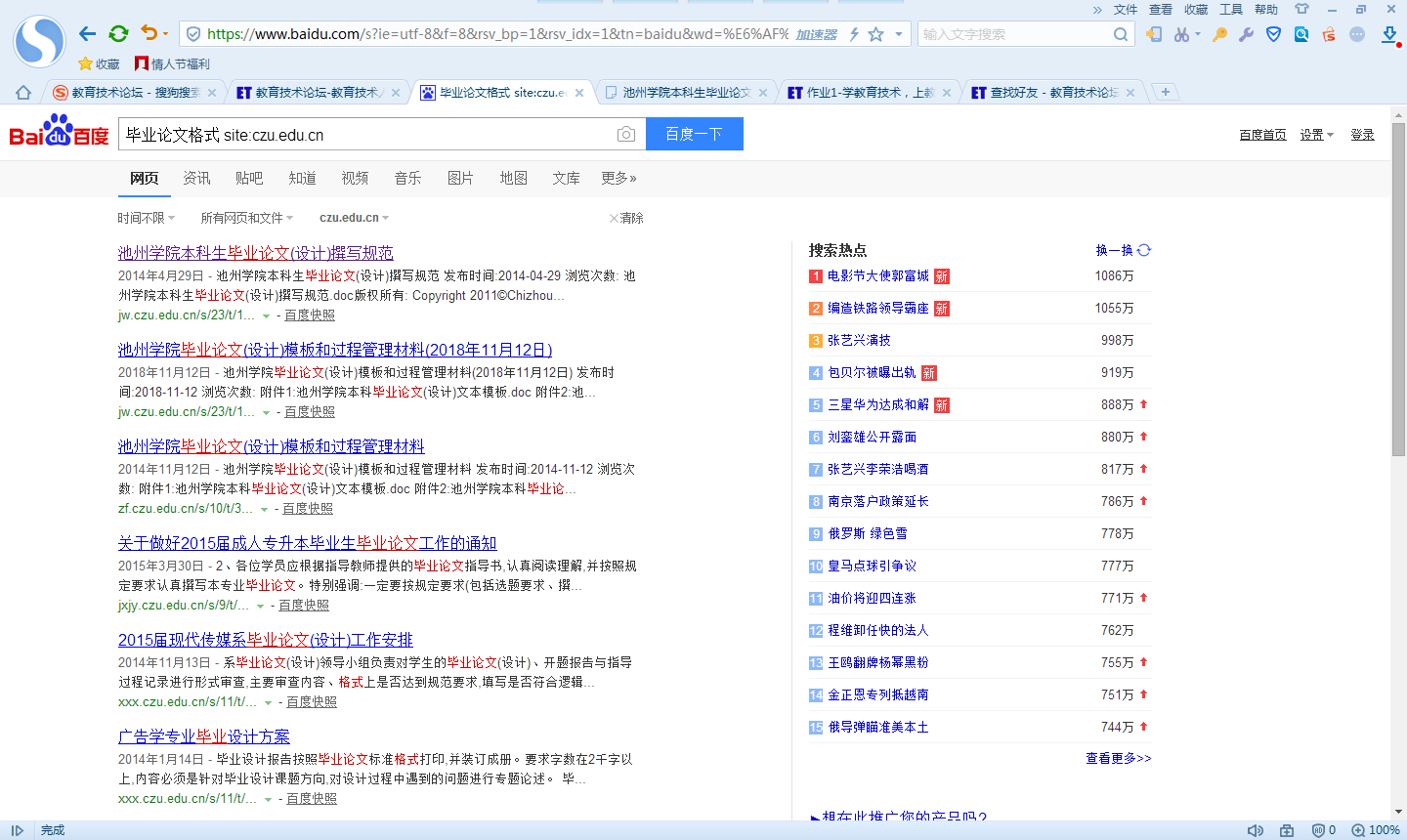Expand the screenshot tool dropdown arrow

1198,34
